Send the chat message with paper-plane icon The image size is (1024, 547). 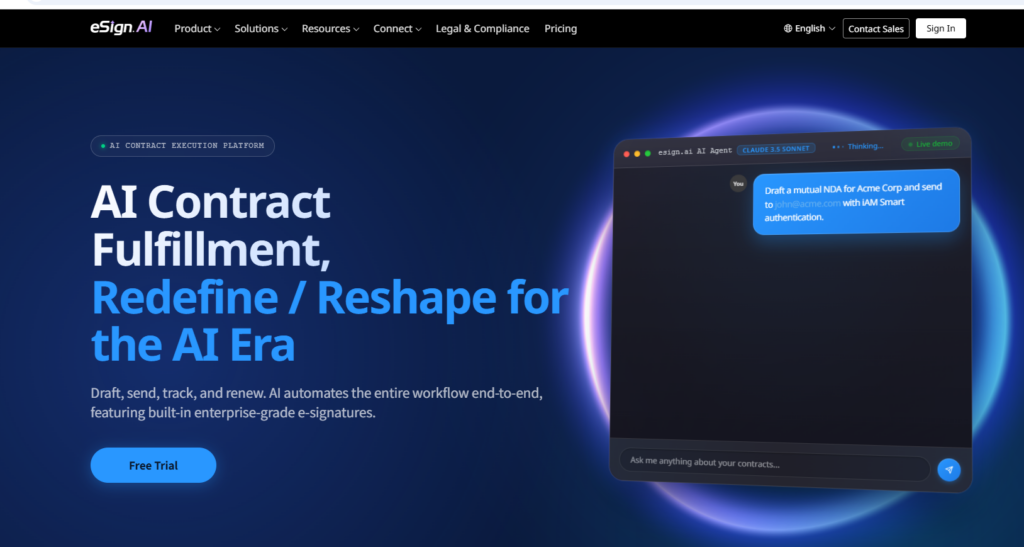(949, 469)
